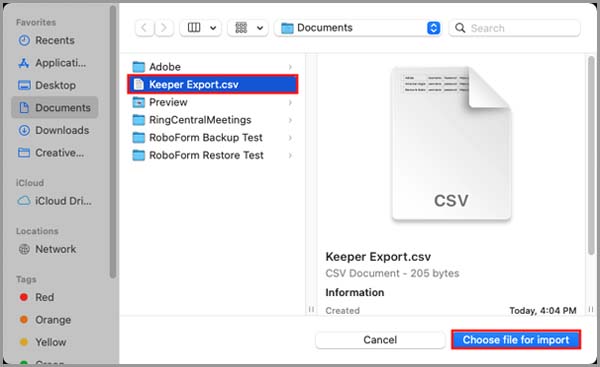Click the RoboForm Restore Test folder icon
Viewport: 600px width, 367px height.
point(139,155)
